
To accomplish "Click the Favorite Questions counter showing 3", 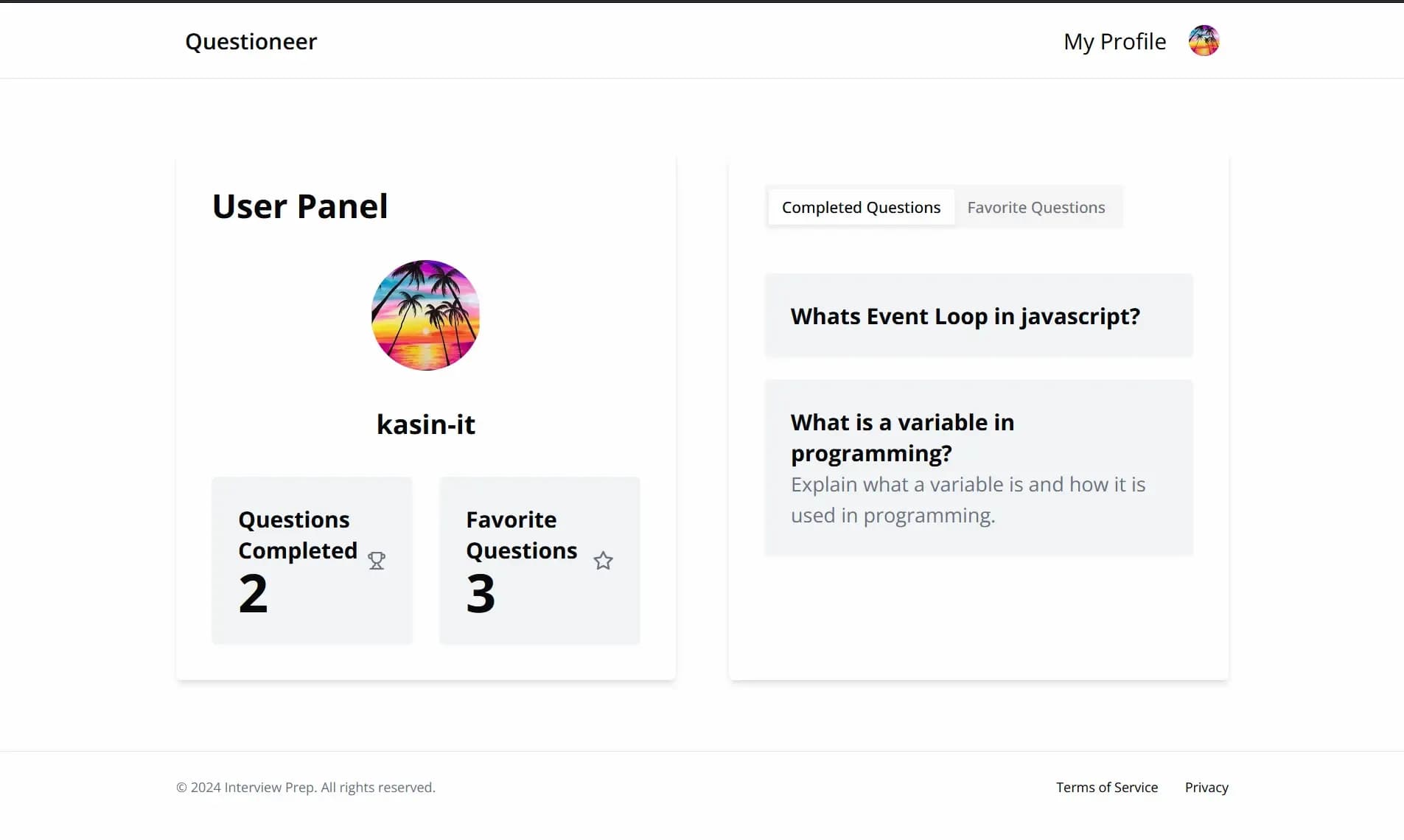I will [479, 594].
